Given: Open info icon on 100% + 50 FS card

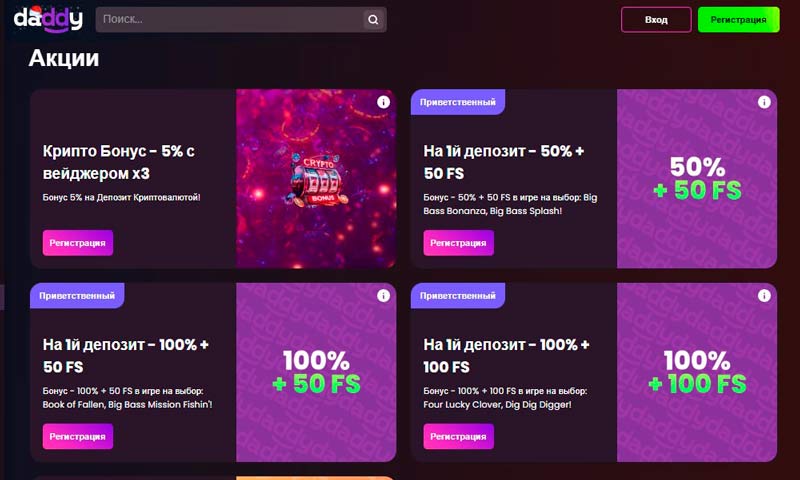Looking at the screenshot, I should point(383,295).
